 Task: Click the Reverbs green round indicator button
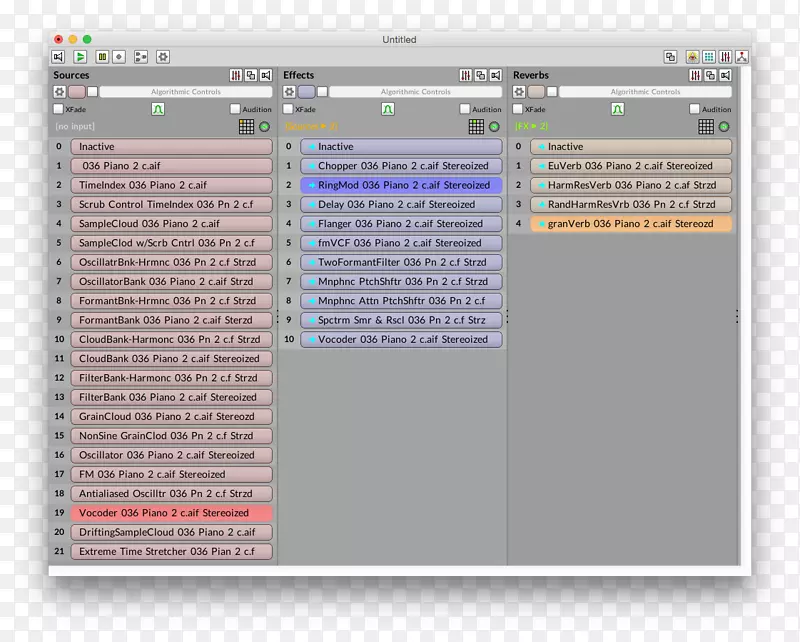(724, 127)
